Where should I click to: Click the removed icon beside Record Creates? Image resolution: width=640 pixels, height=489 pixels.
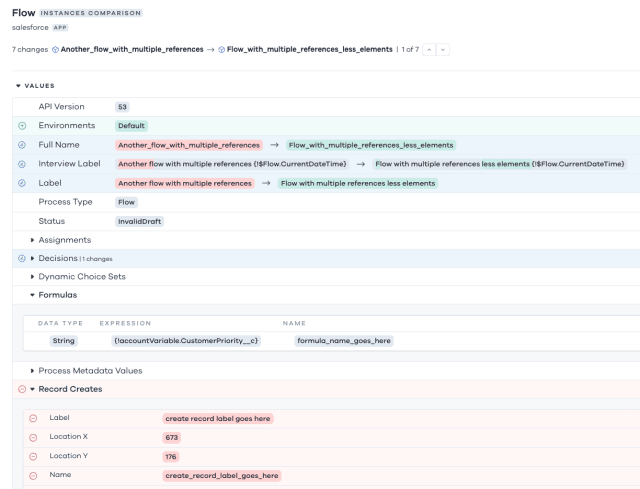(x=22, y=389)
